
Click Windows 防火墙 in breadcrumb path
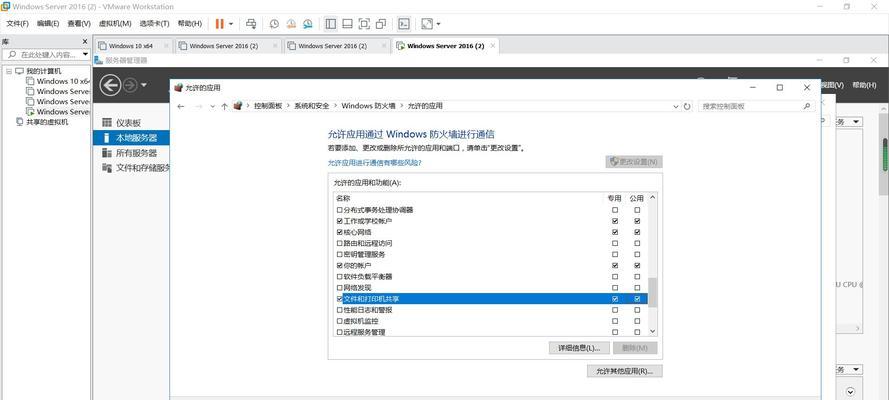click(369, 106)
